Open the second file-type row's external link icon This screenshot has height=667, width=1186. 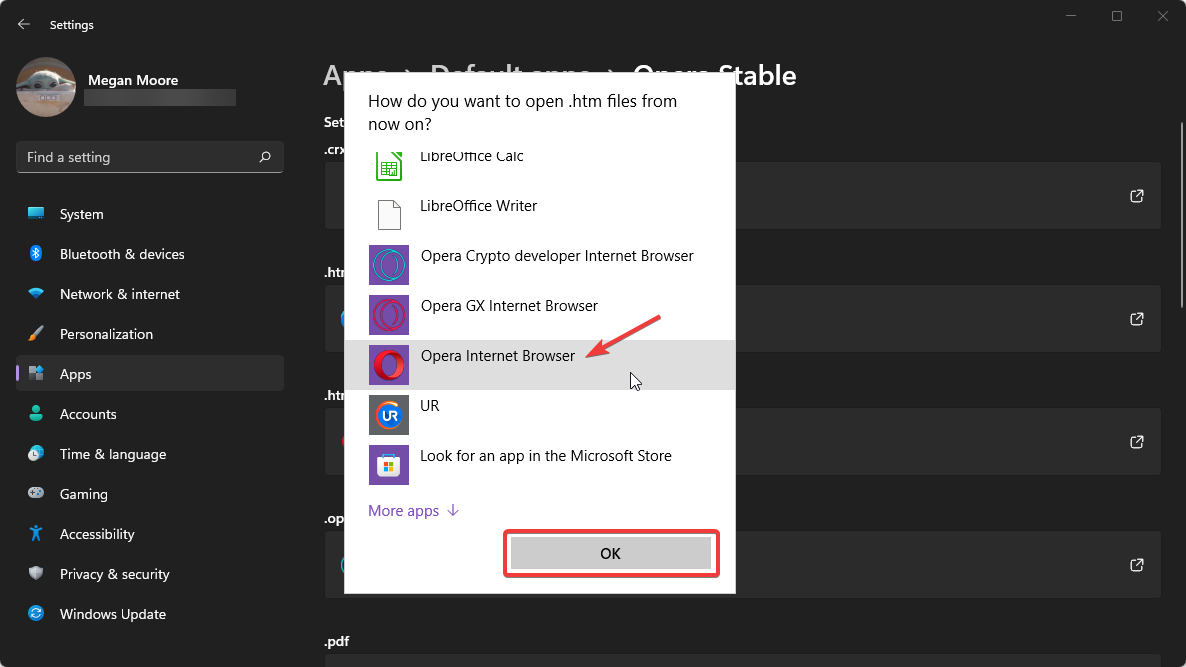coord(1137,319)
